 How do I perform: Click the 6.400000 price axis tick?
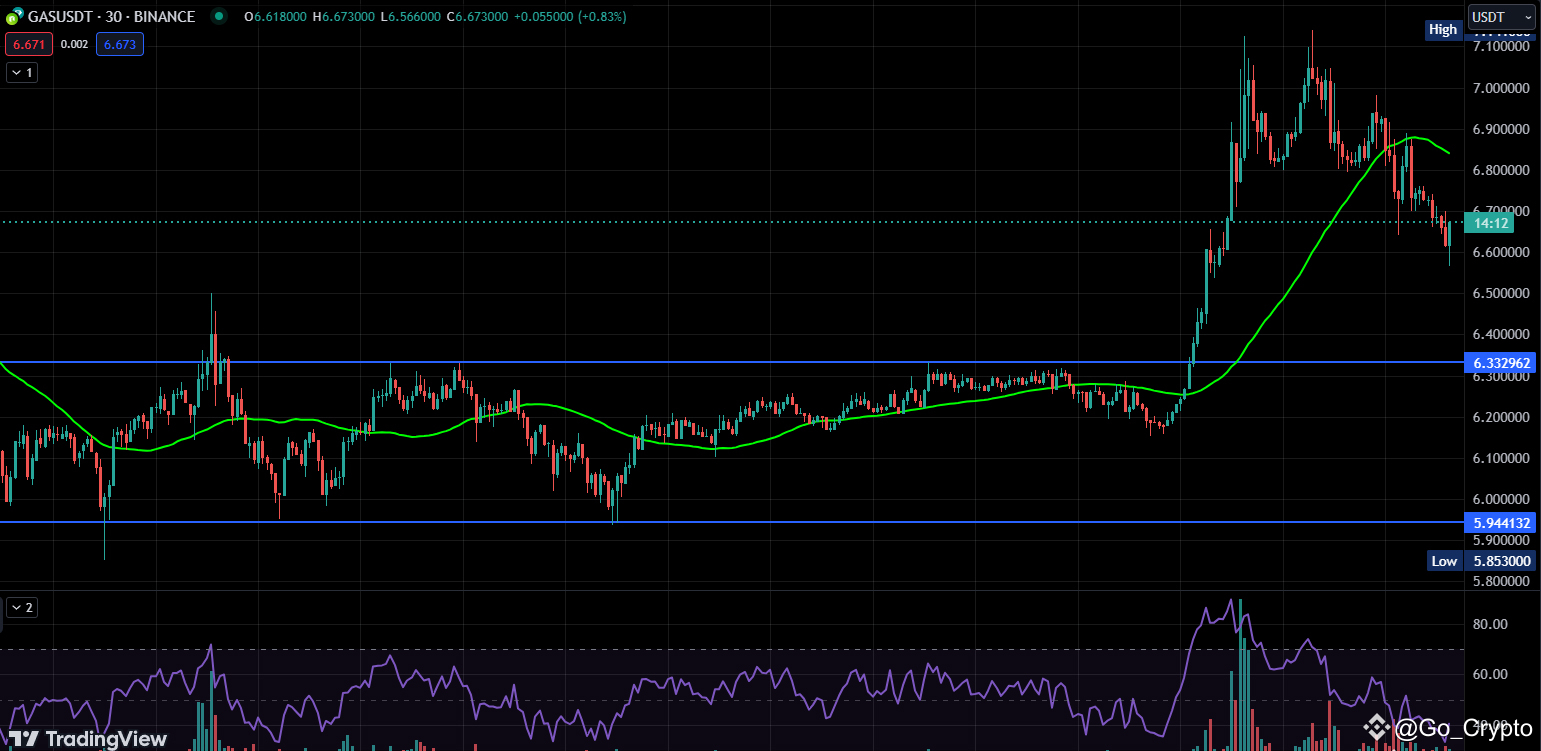click(x=1501, y=334)
